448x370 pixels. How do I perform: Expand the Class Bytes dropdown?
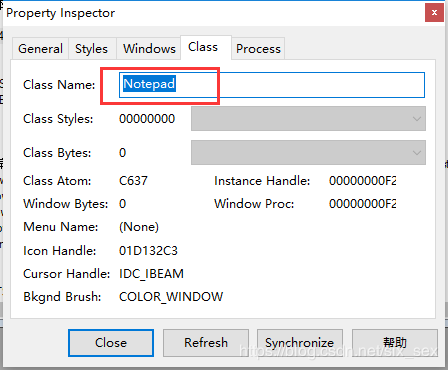[x=308, y=153]
